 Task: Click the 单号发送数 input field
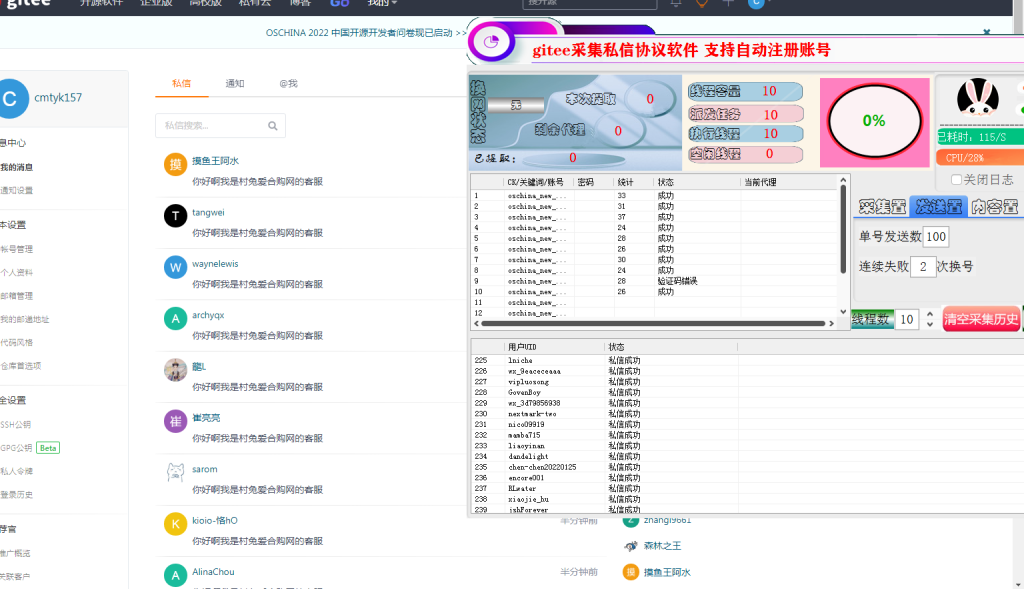[x=935, y=237]
